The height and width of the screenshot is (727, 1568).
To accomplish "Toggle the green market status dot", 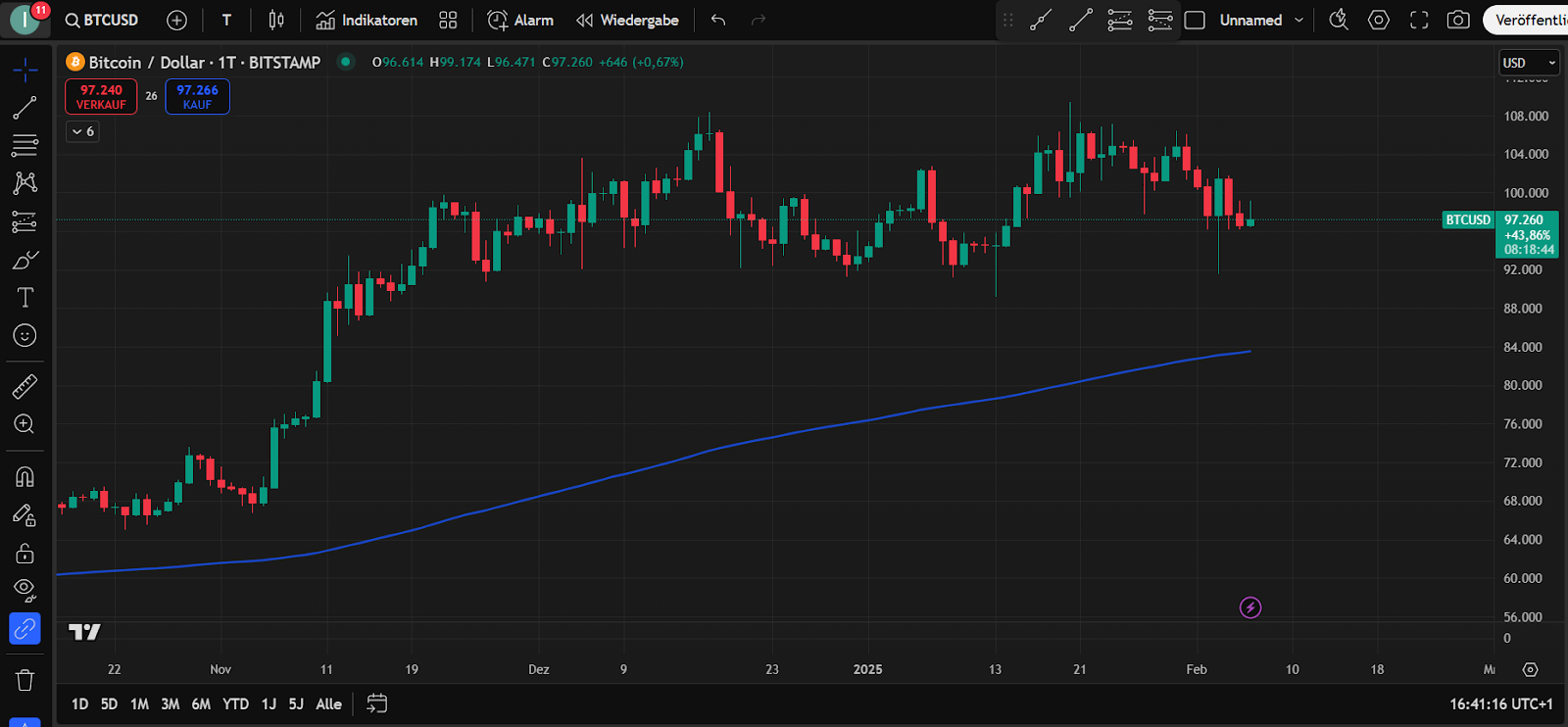I will (x=345, y=62).
